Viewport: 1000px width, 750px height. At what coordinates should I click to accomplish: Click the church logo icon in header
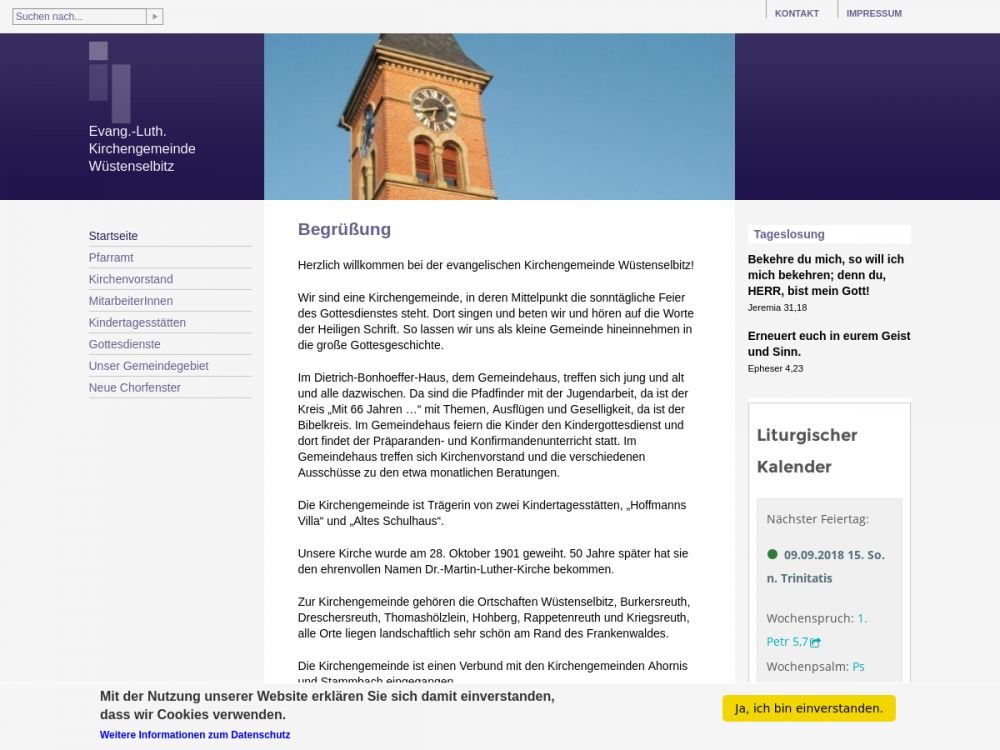109,80
